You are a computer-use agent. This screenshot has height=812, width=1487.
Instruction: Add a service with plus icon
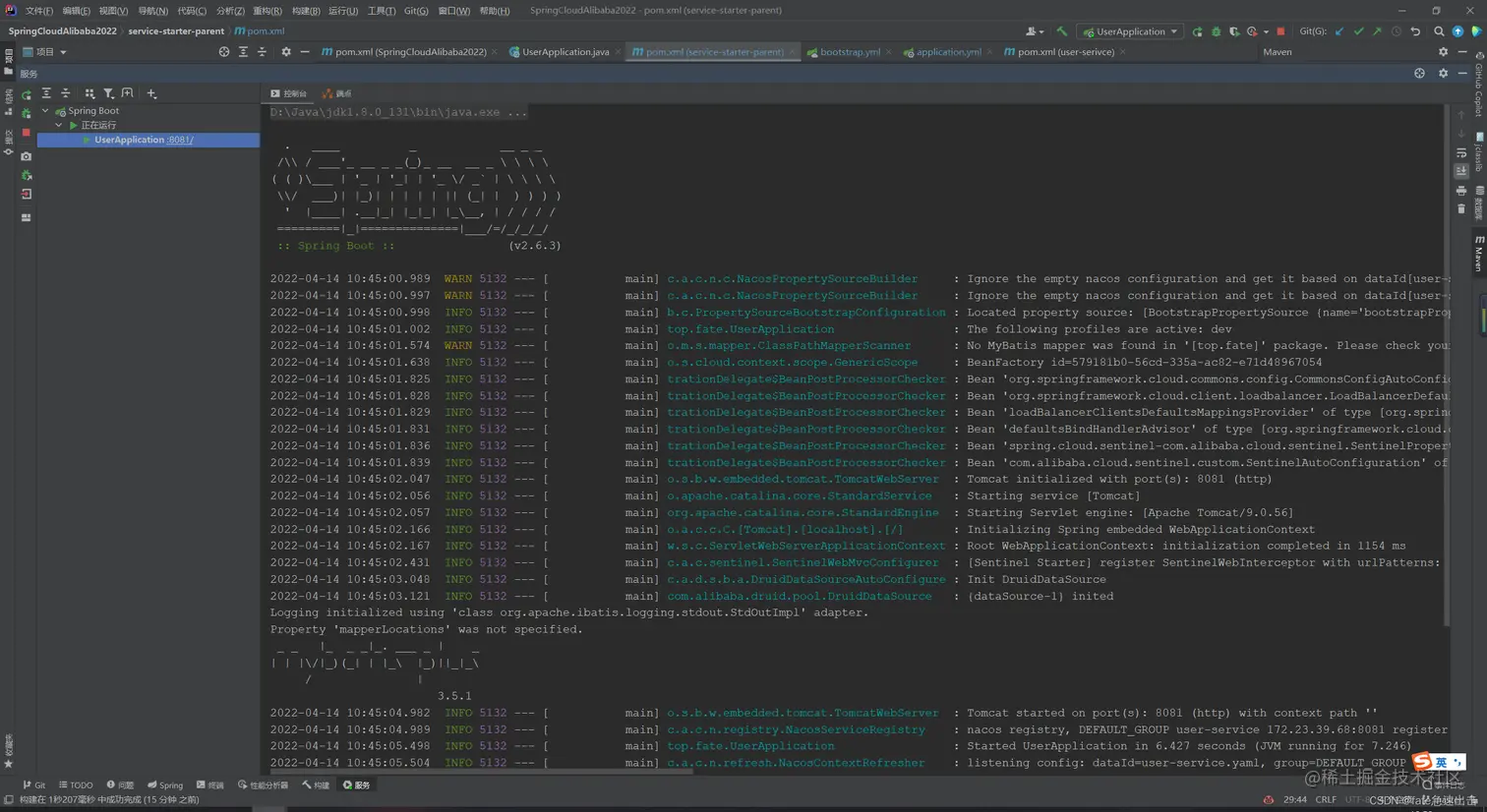click(x=151, y=93)
